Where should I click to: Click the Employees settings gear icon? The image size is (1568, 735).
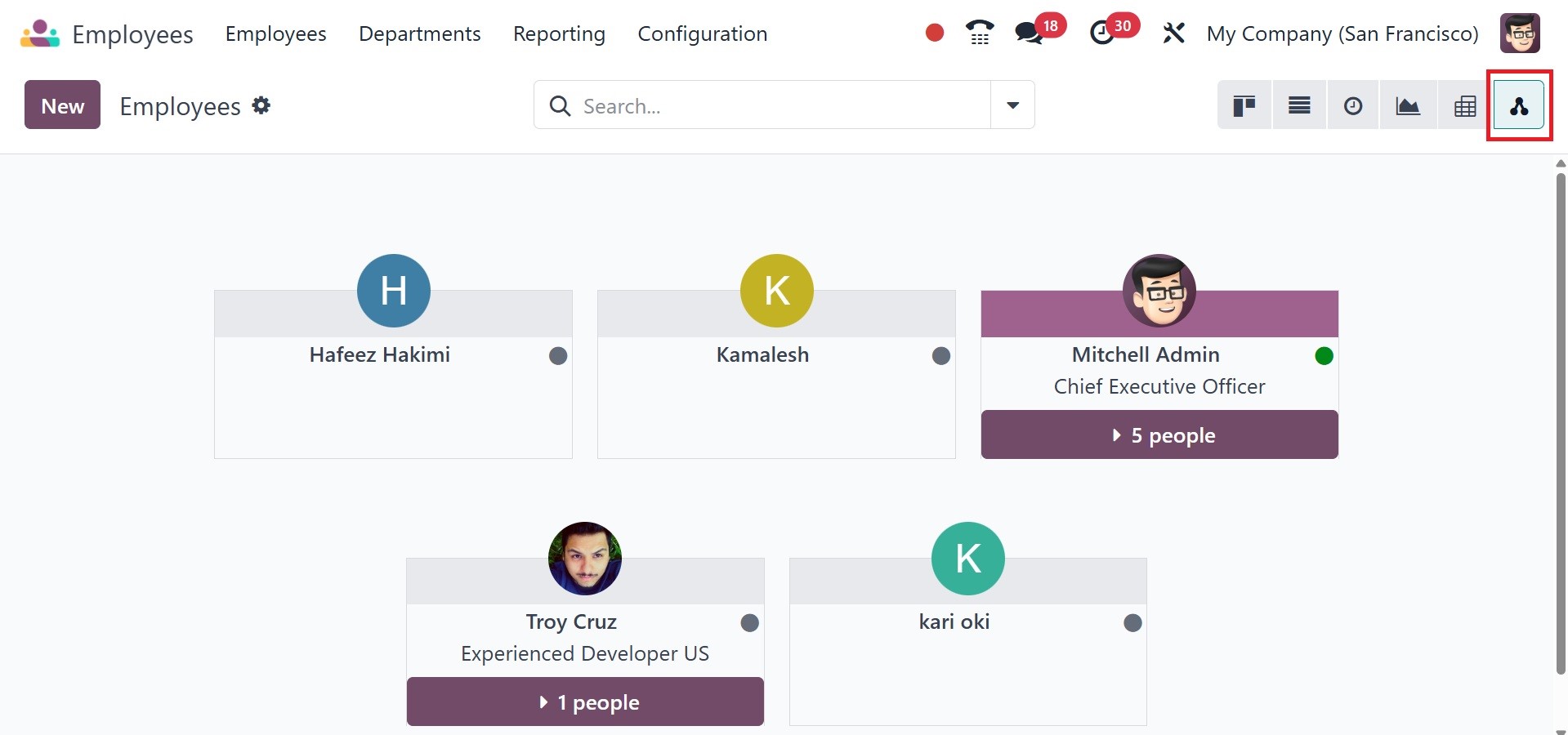tap(261, 105)
